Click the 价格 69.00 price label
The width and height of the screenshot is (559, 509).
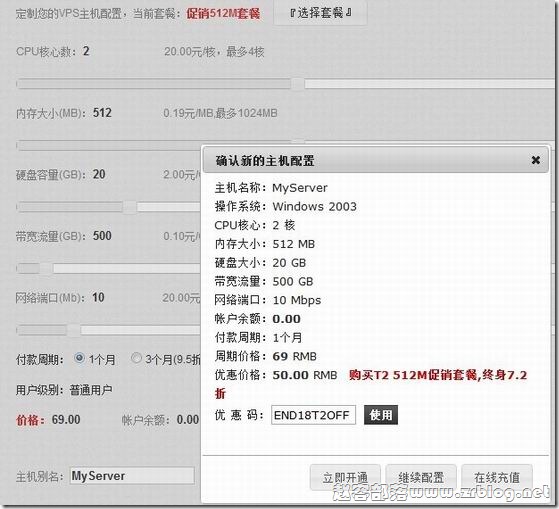click(48, 420)
